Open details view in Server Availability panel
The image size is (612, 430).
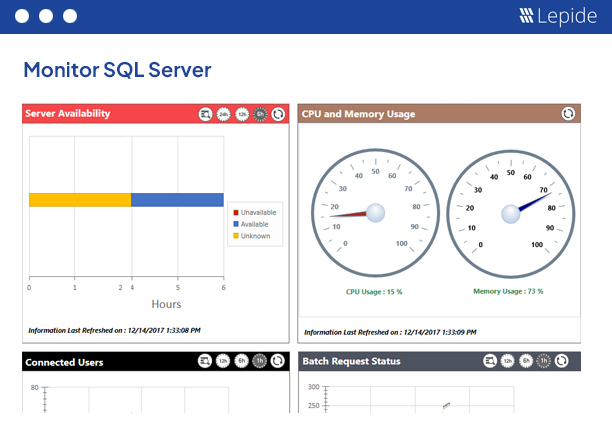pyautogui.click(x=205, y=114)
